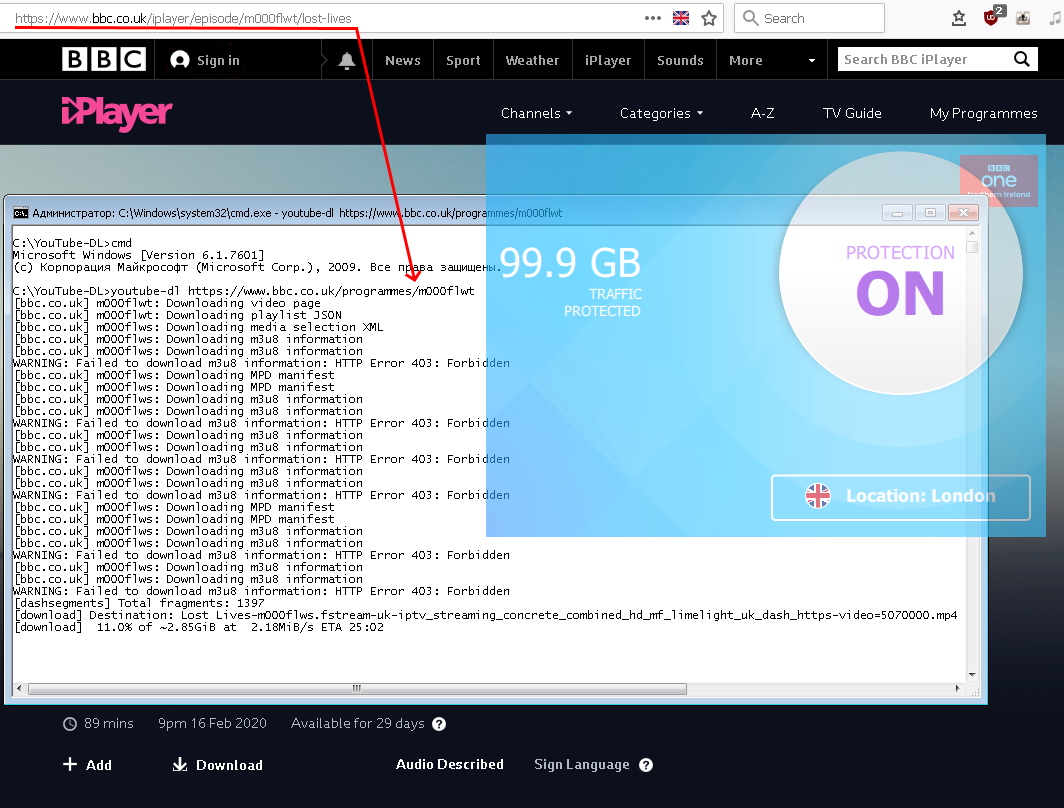
Task: Open the A-Z listing
Action: (763, 113)
